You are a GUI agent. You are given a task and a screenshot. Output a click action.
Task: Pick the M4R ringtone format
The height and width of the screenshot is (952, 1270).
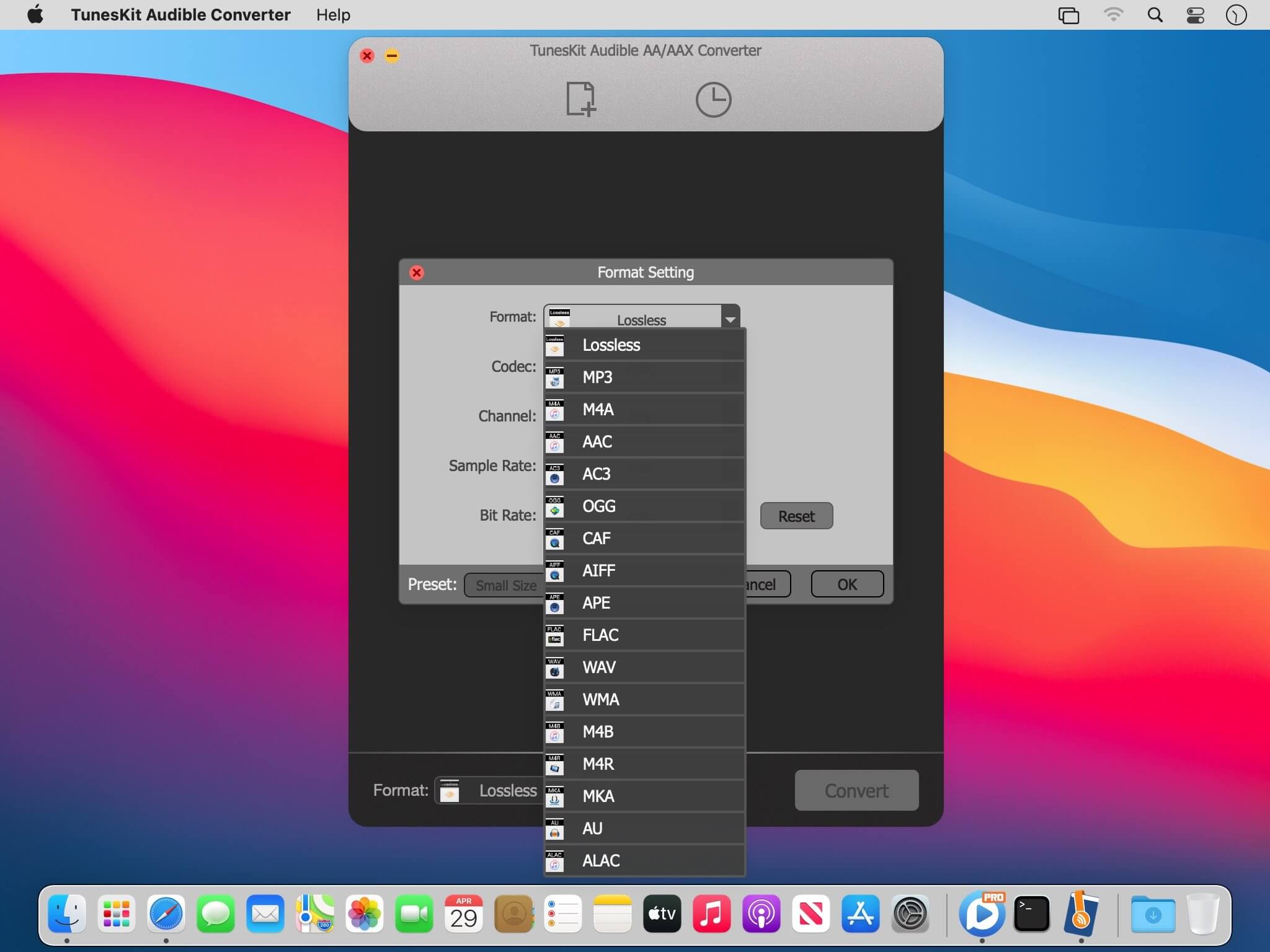tap(644, 764)
